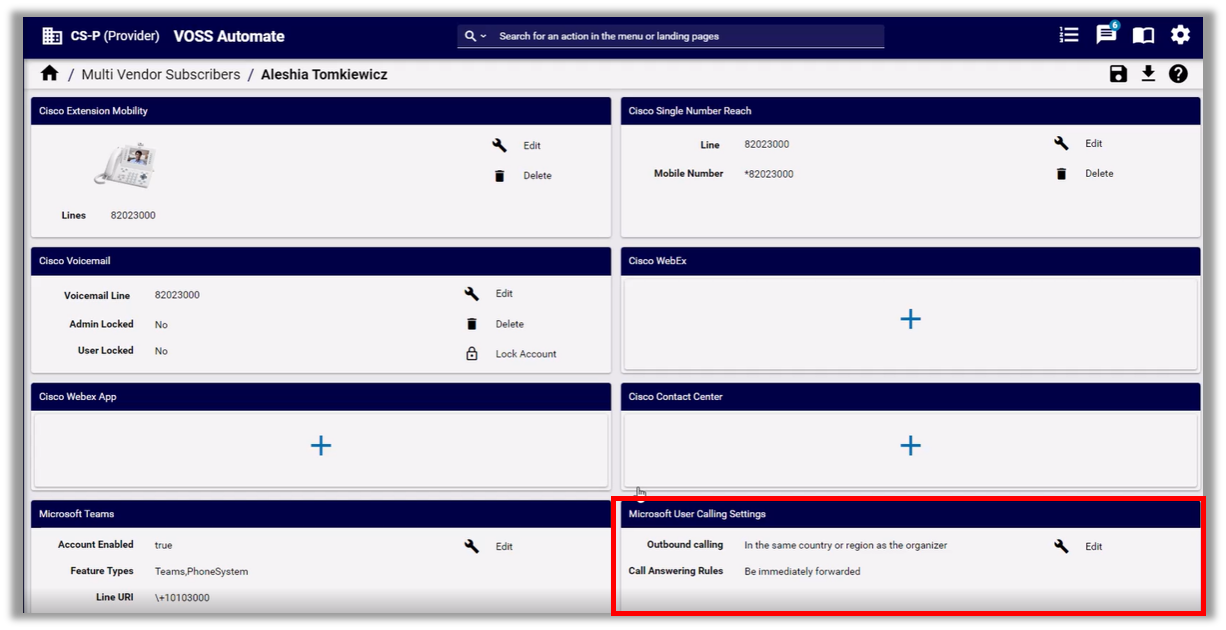Open the documentation book icon
The width and height of the screenshot is (1226, 630).
(1142, 34)
